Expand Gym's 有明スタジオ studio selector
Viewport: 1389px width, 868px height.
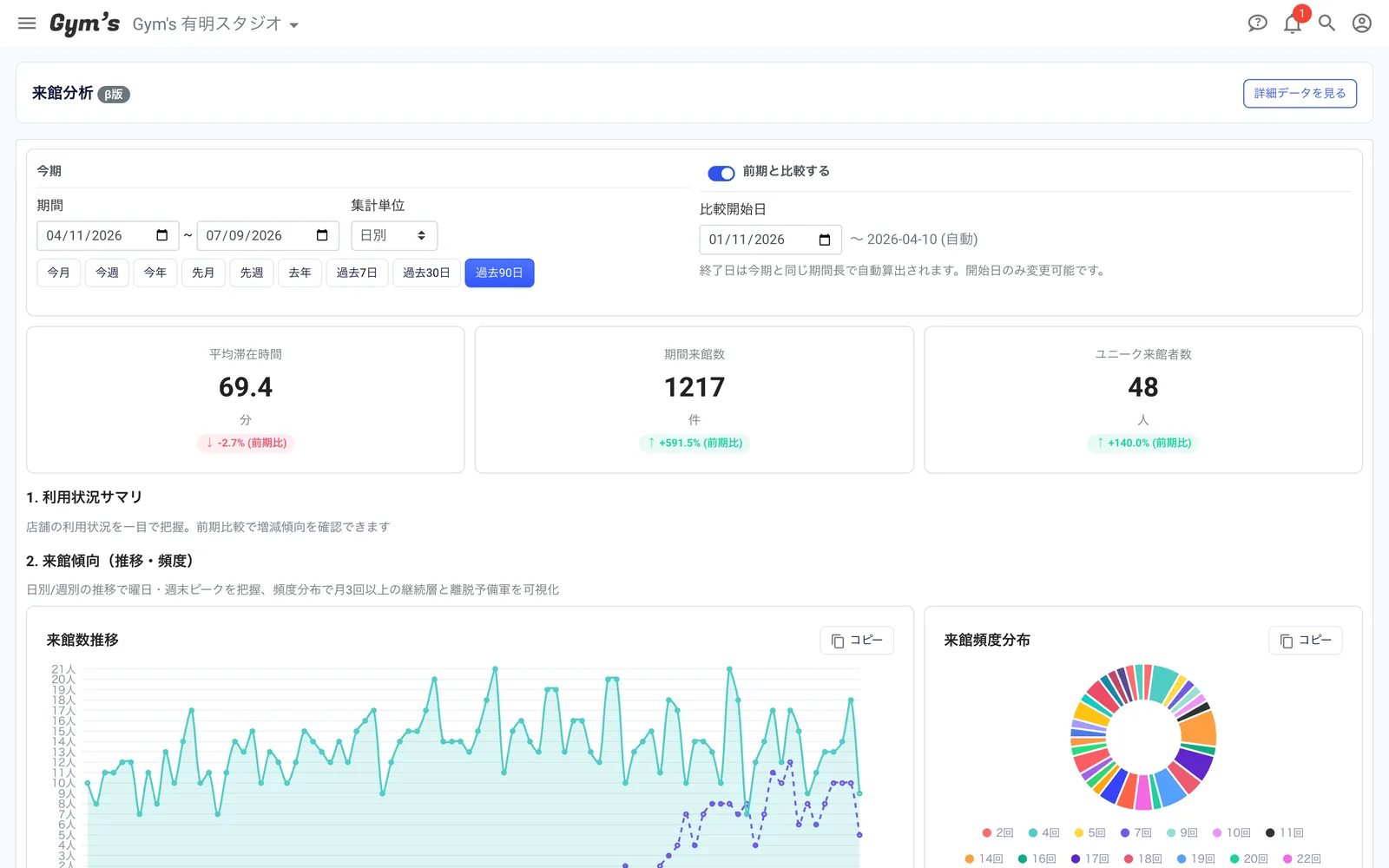pos(215,24)
